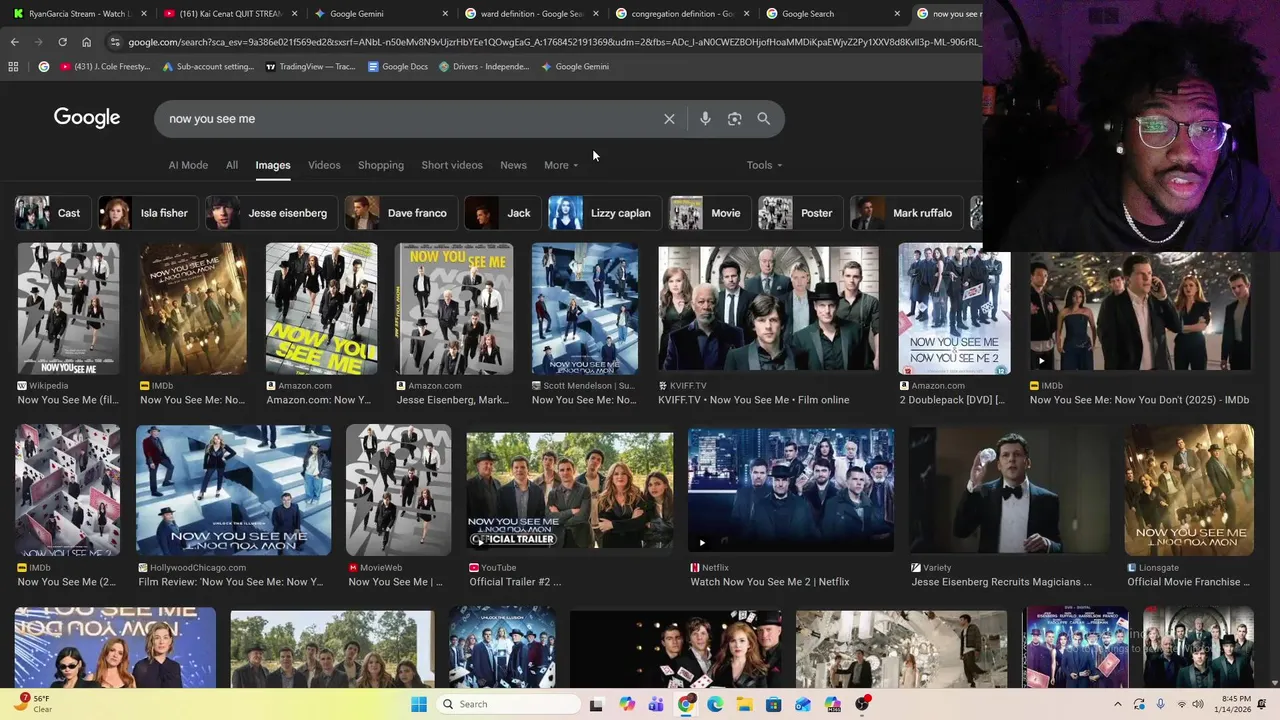The width and height of the screenshot is (1280, 720).
Task: Open browser home page icon
Action: (86, 42)
